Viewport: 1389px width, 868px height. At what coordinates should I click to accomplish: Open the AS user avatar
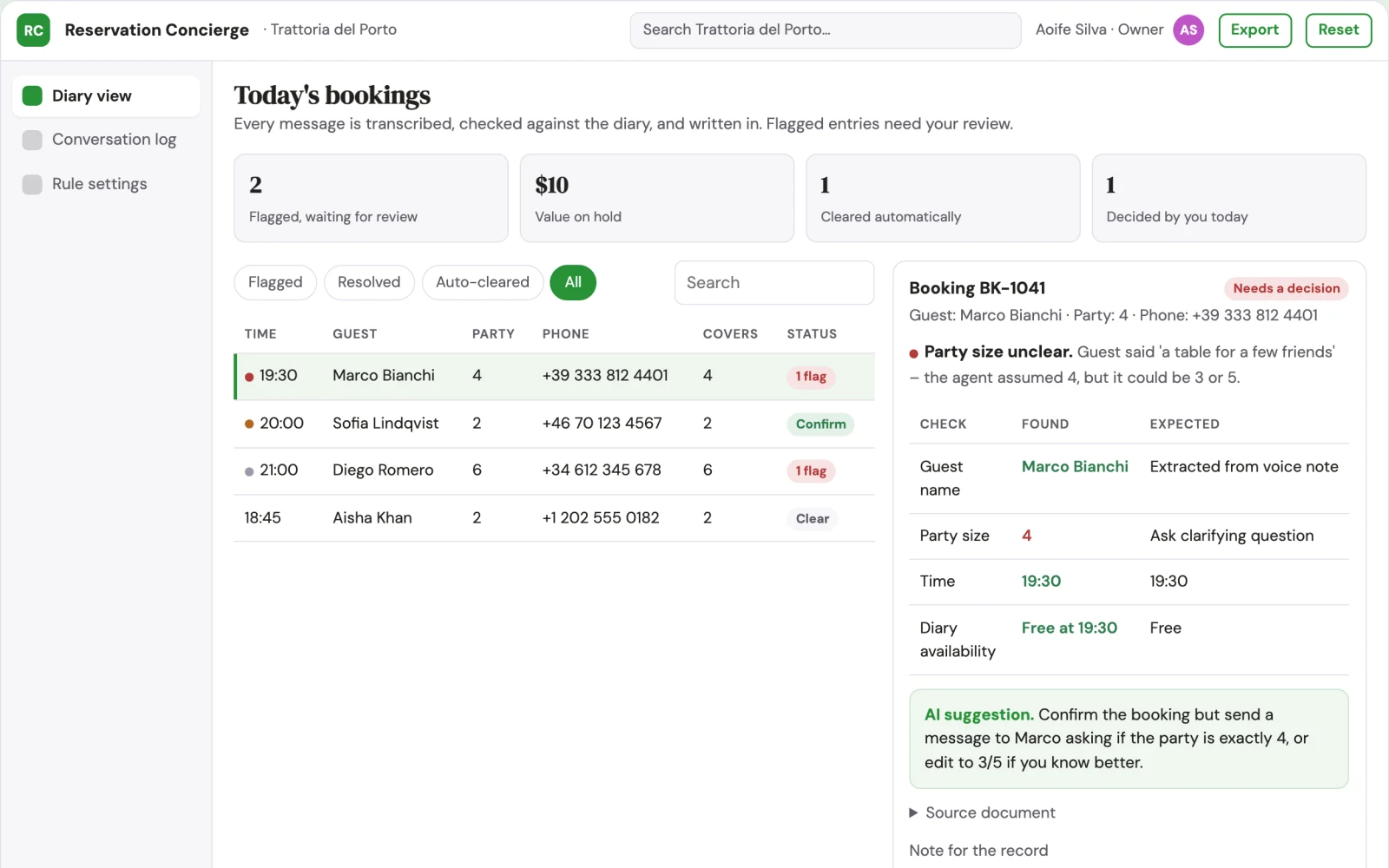[x=1188, y=30]
